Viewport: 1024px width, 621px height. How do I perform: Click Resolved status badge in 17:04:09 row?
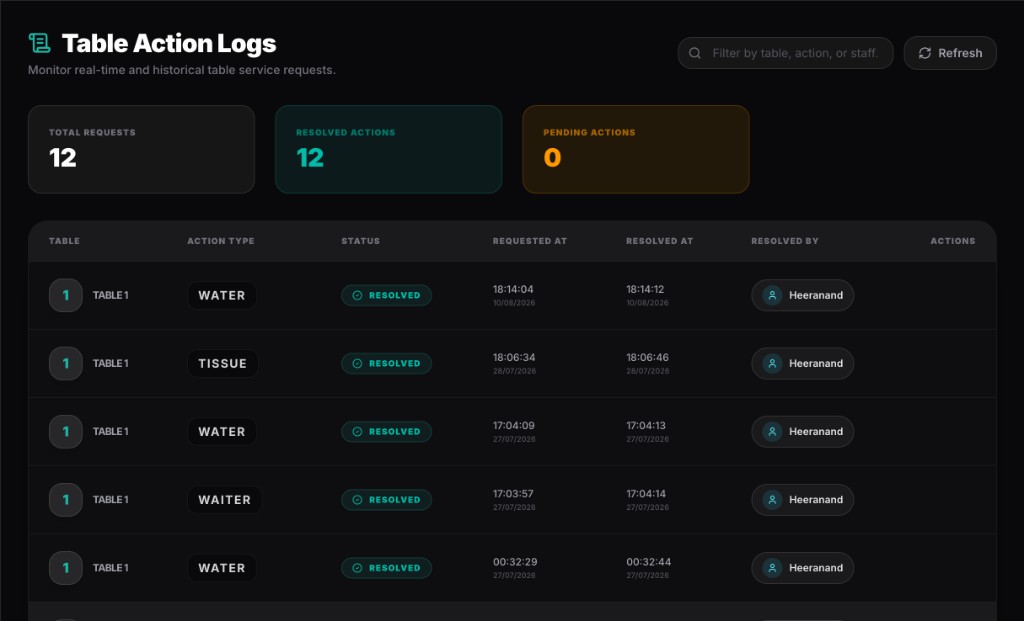coord(386,432)
